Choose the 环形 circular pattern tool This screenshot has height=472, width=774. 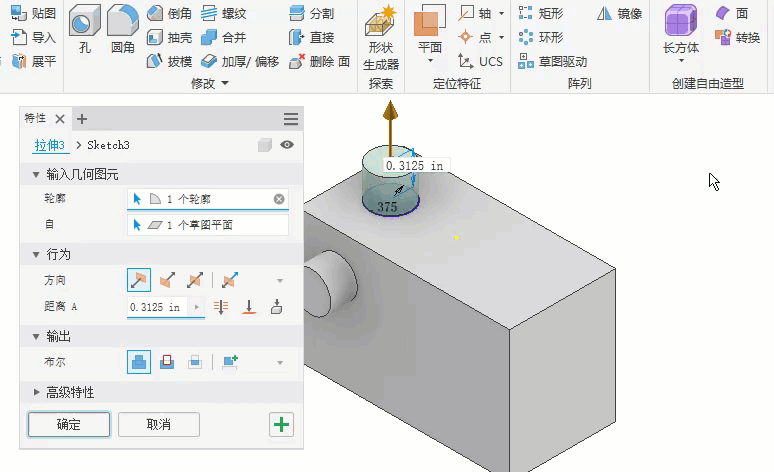[541, 38]
